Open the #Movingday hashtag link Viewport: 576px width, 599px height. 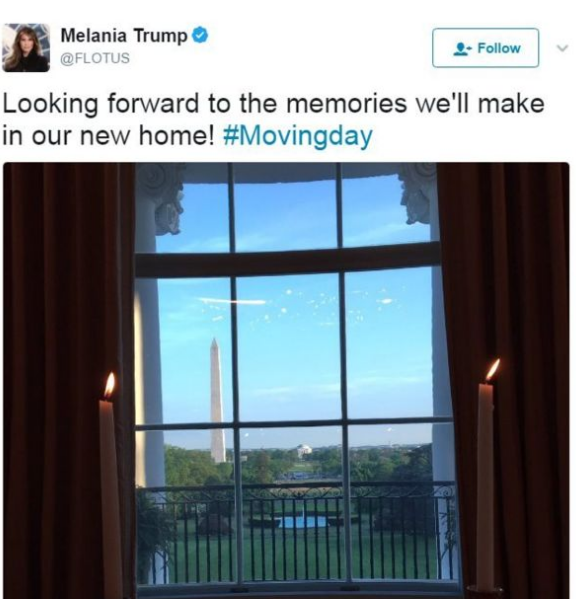point(297,136)
